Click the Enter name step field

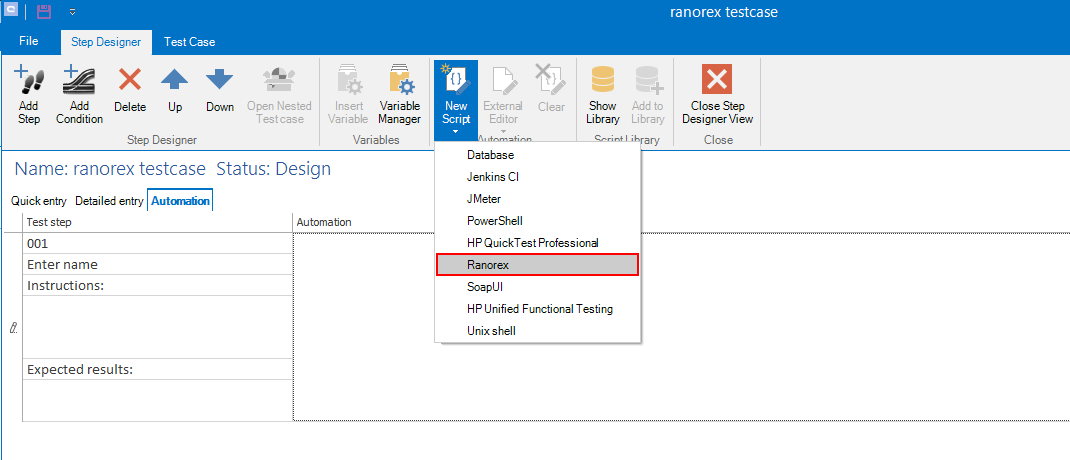point(157,265)
